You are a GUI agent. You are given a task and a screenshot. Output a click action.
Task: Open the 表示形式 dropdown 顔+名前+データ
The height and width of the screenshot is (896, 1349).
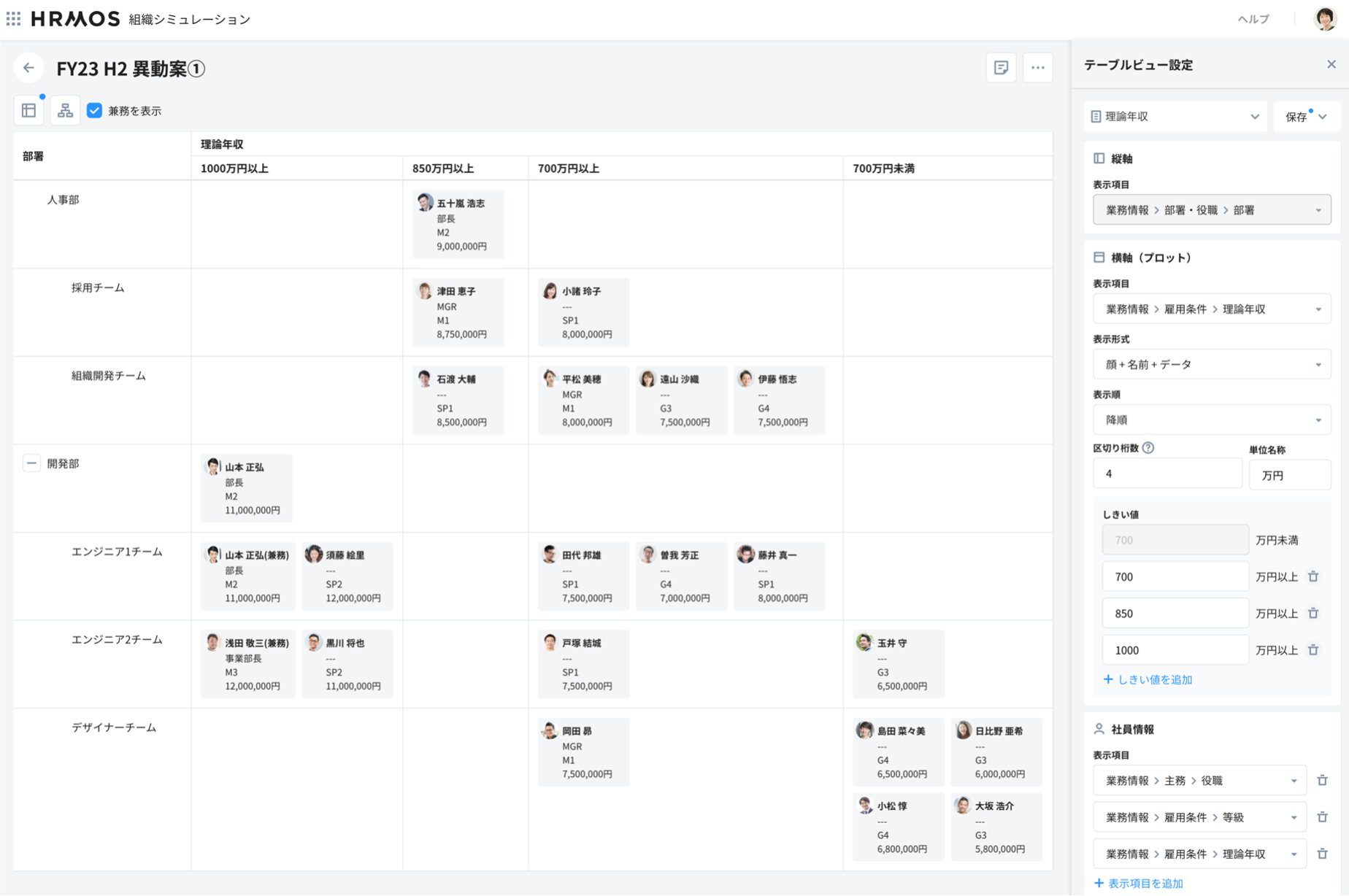(x=1211, y=364)
